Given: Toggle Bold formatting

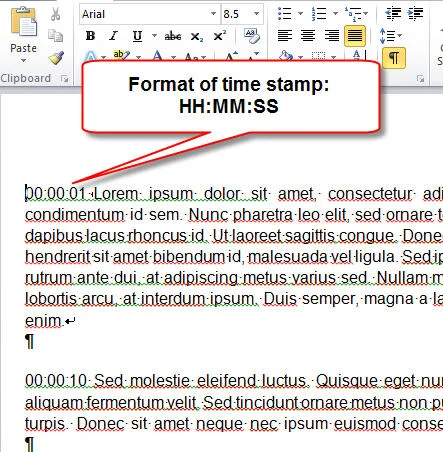Looking at the screenshot, I should [x=90, y=36].
